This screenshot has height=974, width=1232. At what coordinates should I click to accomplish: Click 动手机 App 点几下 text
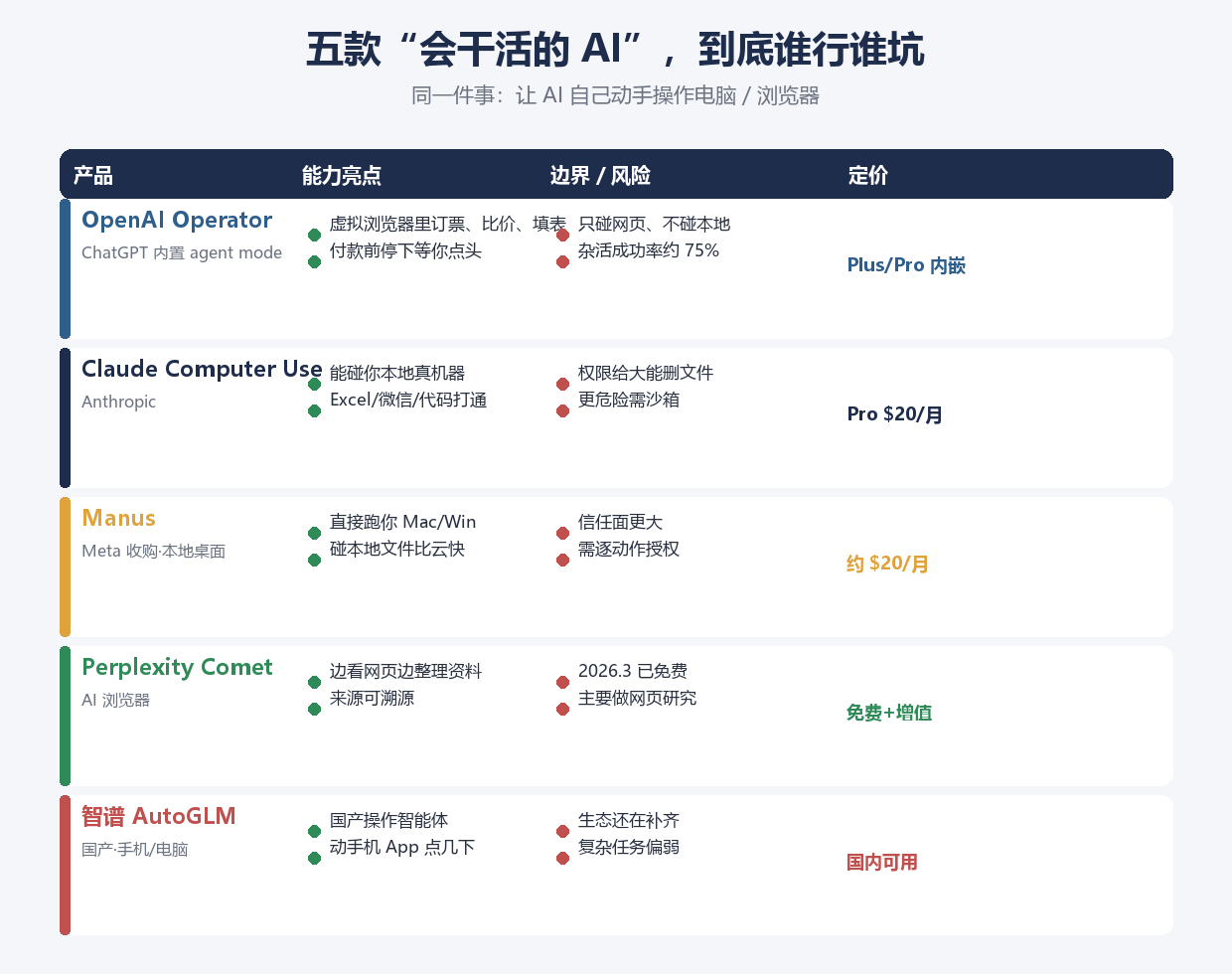(x=402, y=847)
